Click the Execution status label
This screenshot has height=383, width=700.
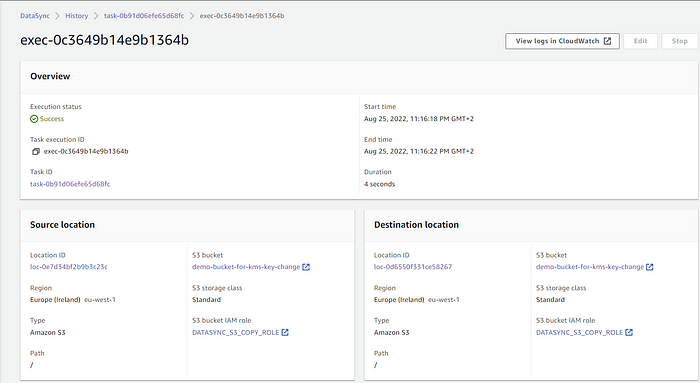(x=56, y=107)
